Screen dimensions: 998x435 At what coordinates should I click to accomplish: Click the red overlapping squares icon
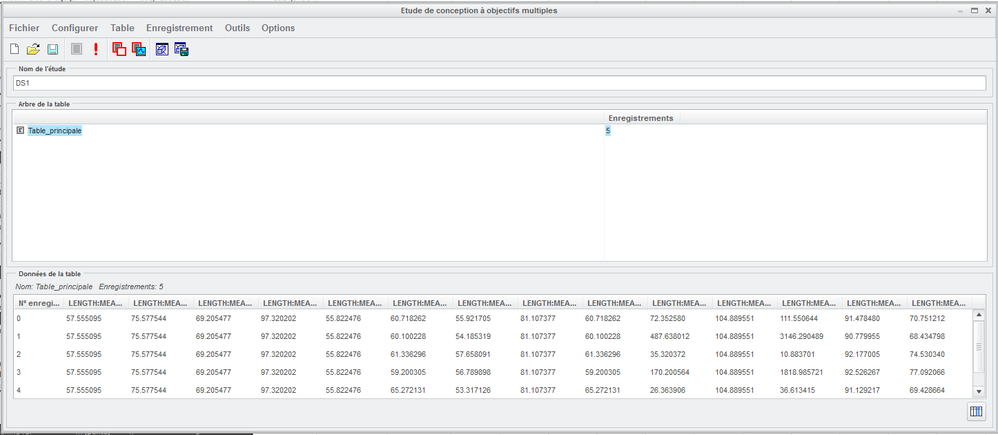119,49
